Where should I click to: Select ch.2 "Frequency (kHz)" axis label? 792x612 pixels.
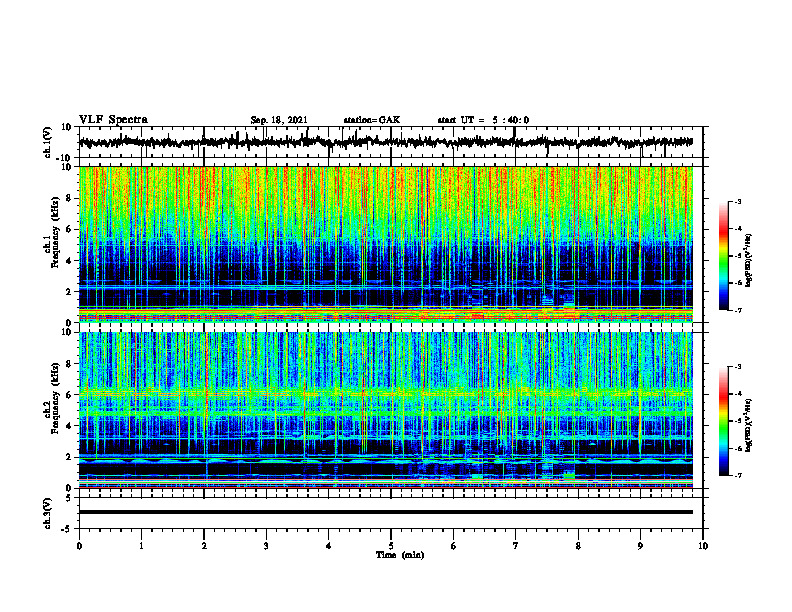pos(55,397)
